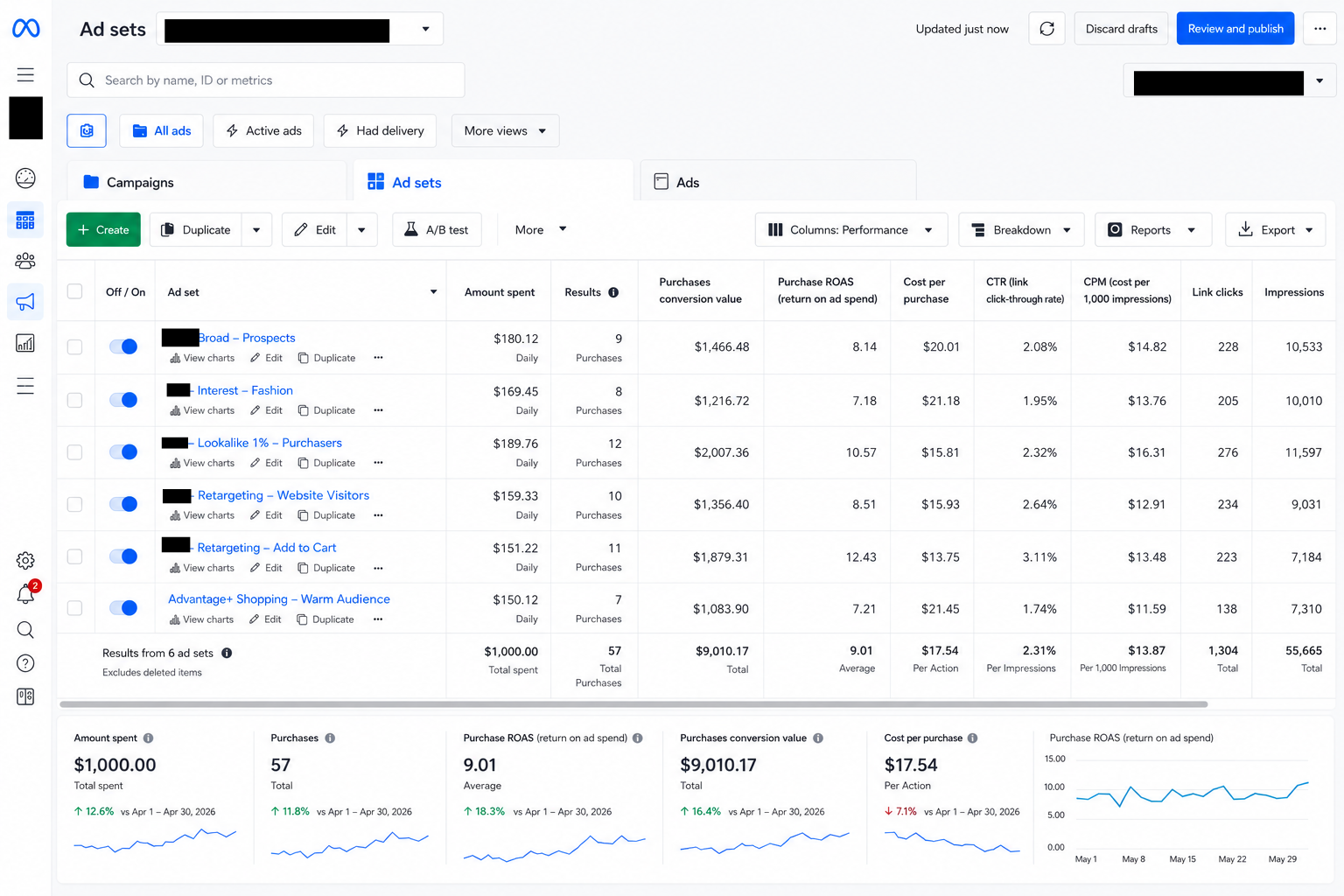
Task: Open the Duplicate button's dropdown arrow
Action: click(x=256, y=230)
